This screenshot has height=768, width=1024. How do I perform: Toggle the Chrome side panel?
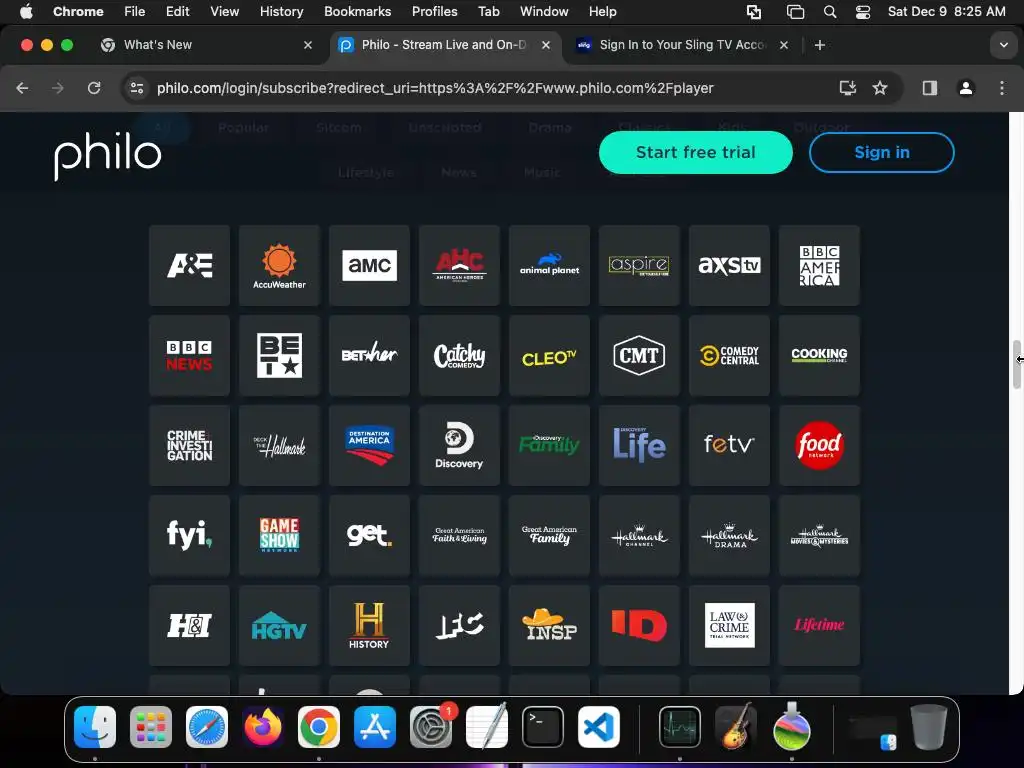(x=929, y=88)
